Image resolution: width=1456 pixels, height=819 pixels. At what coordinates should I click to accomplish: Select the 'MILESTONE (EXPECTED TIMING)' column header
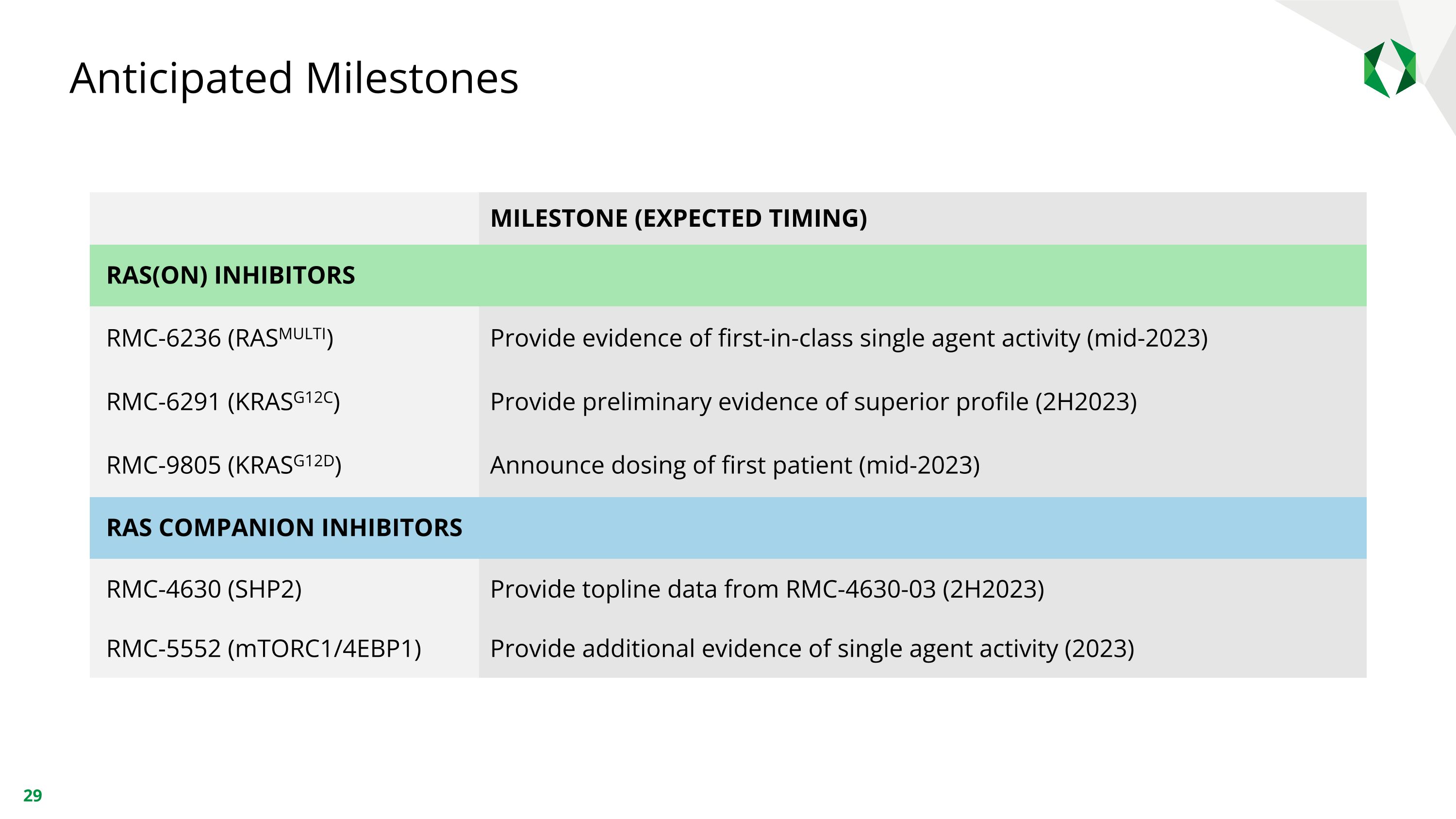coord(678,219)
